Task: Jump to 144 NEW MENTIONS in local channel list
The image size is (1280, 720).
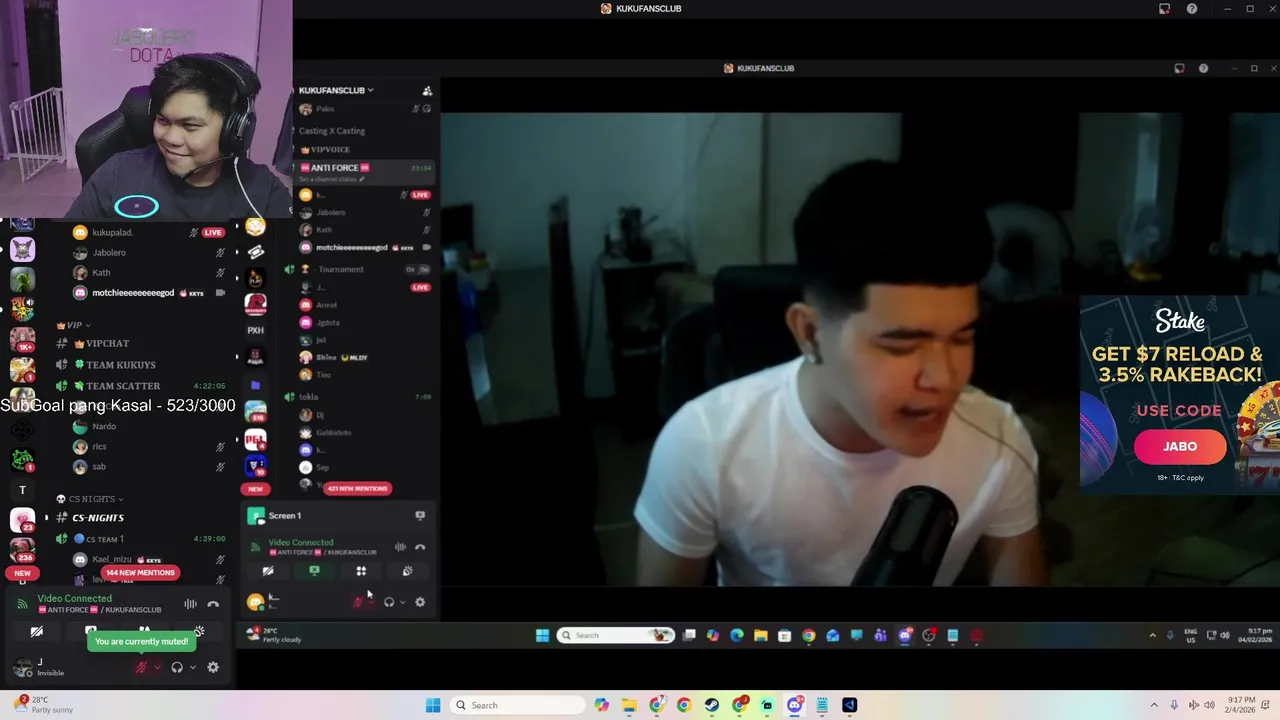Action: [x=140, y=572]
